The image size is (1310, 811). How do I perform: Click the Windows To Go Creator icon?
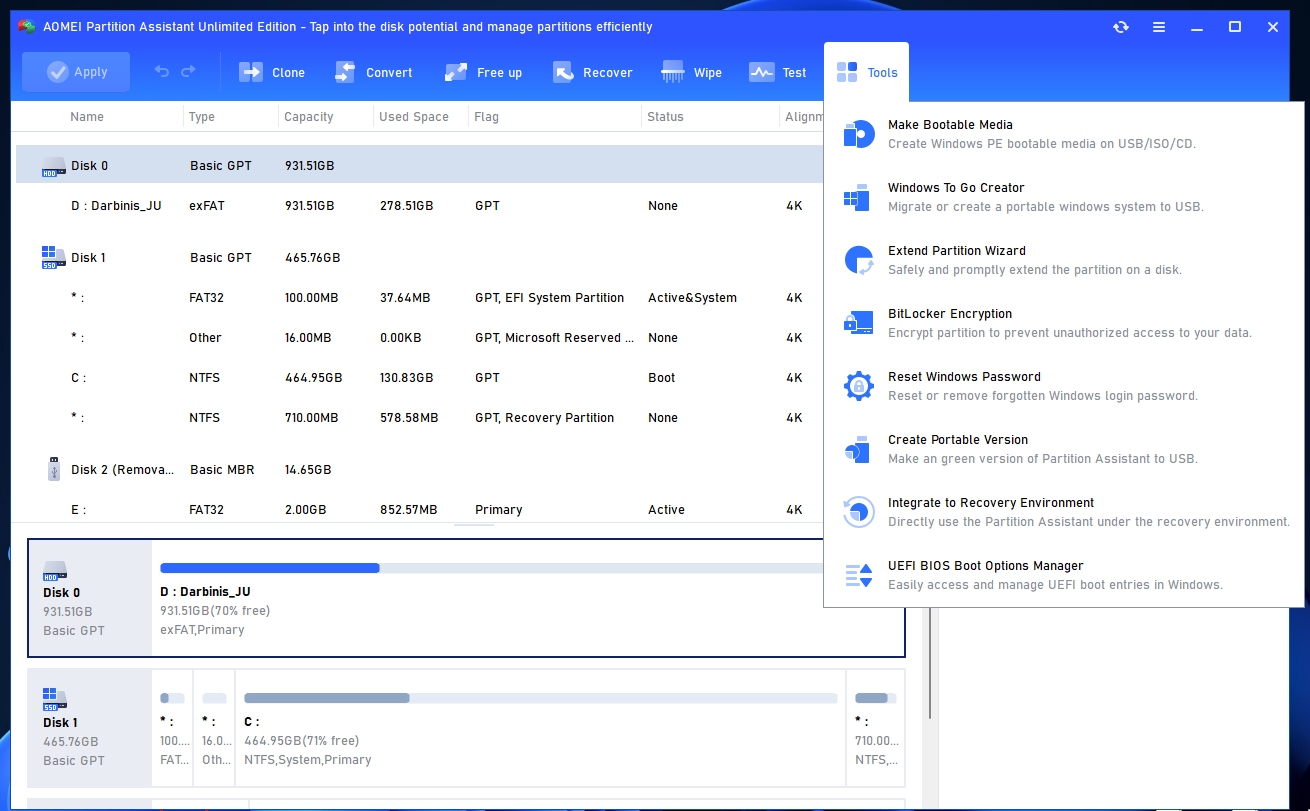857,197
